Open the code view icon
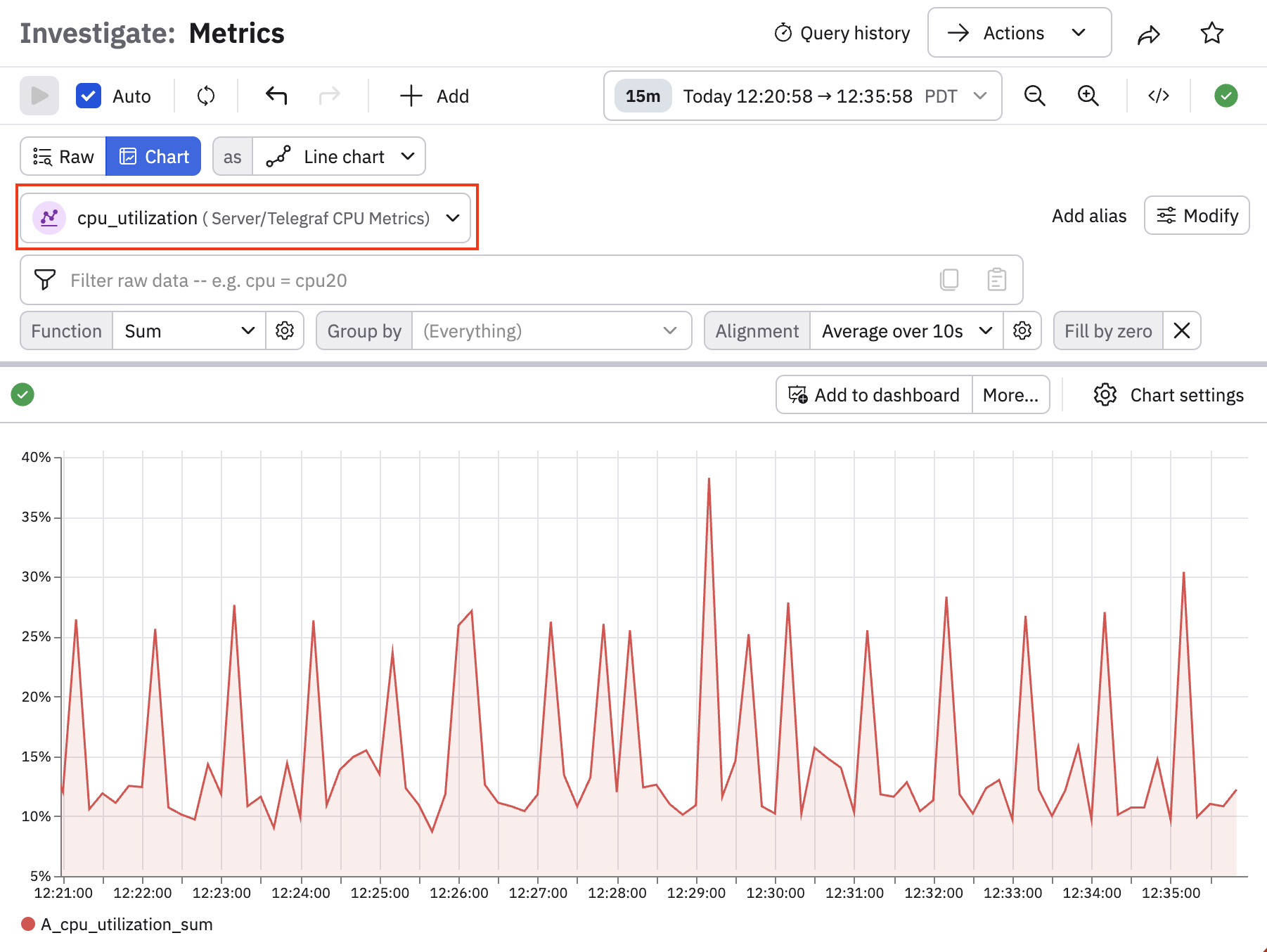The image size is (1267, 952). (x=1159, y=96)
